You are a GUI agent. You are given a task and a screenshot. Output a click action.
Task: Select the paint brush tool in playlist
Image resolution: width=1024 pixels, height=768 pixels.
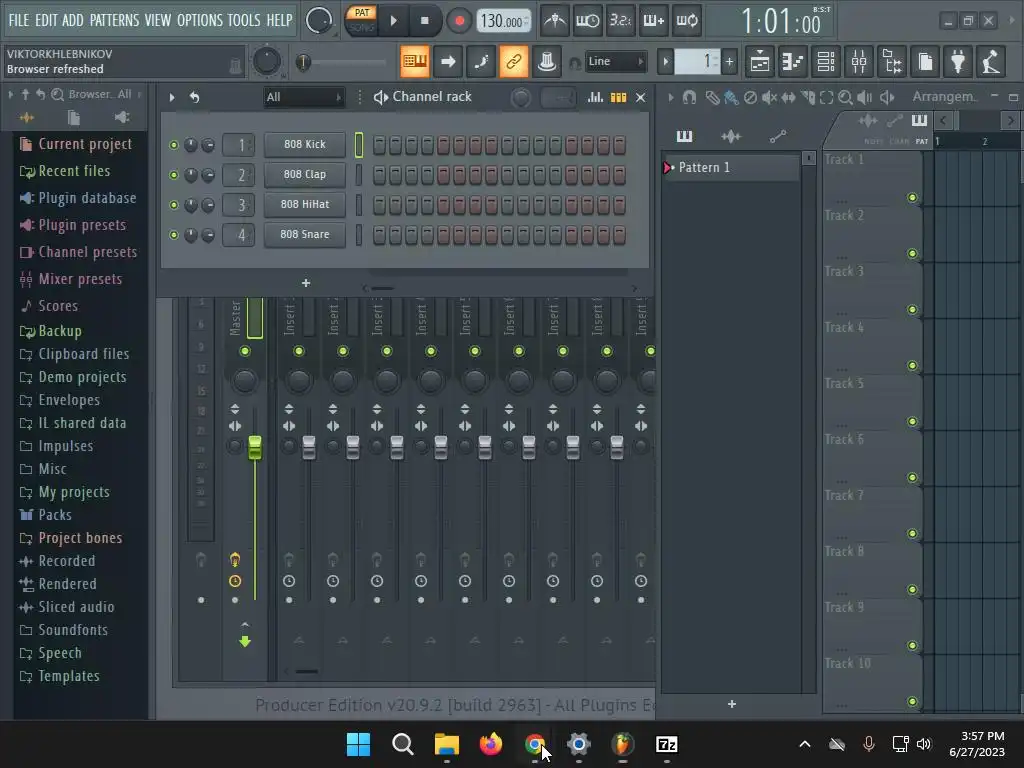tap(731, 97)
